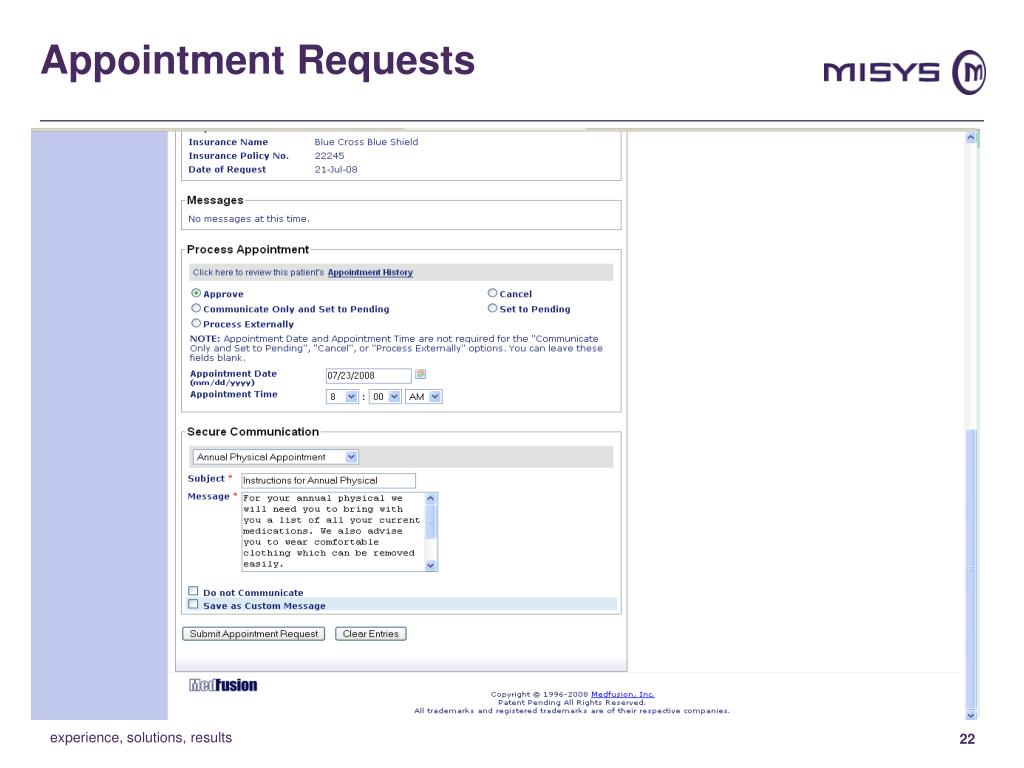Click the page scrollbar up arrow
This screenshot has width=1024, height=768.
(970, 138)
